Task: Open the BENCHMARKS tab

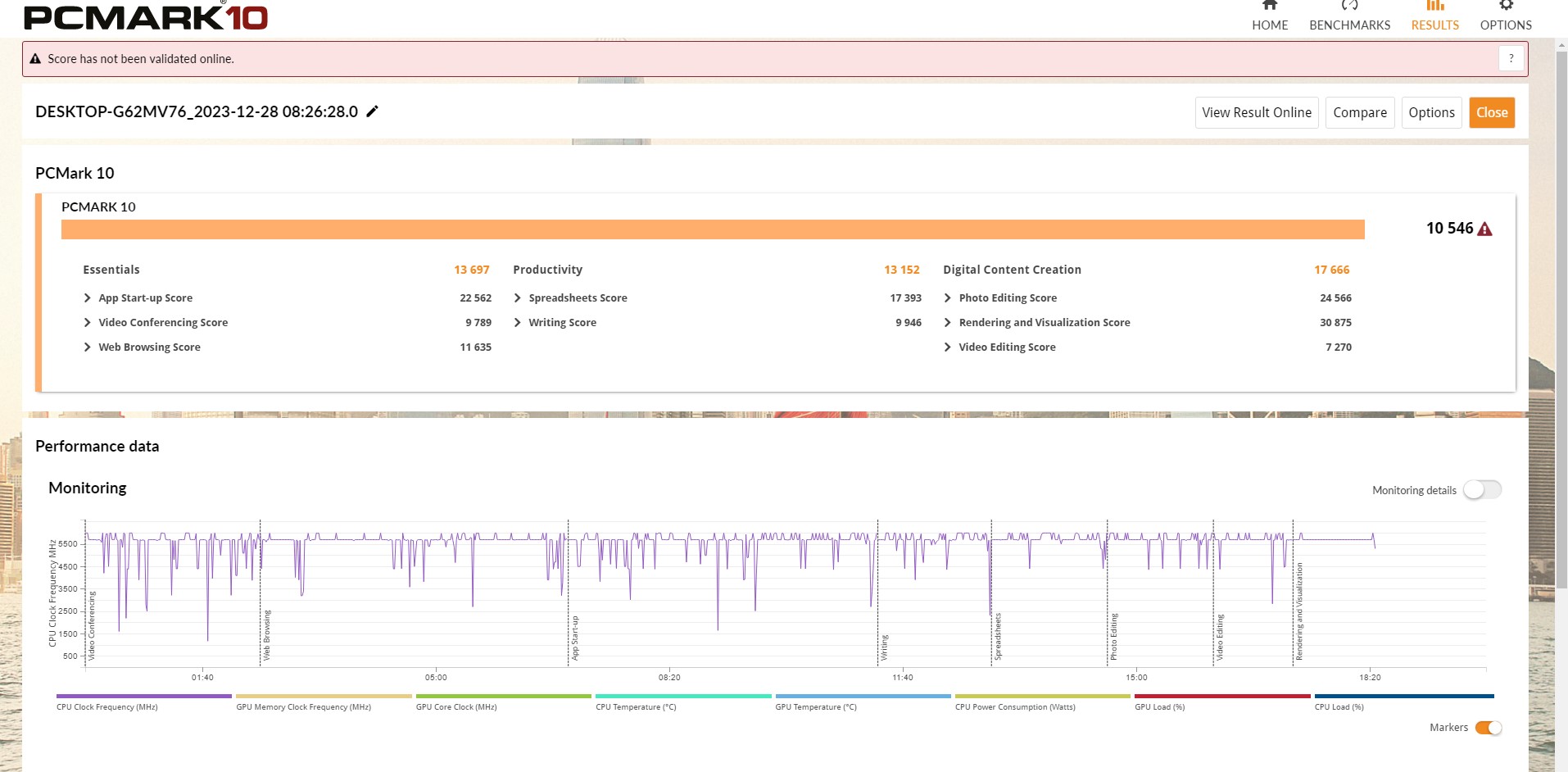Action: coord(1349,16)
